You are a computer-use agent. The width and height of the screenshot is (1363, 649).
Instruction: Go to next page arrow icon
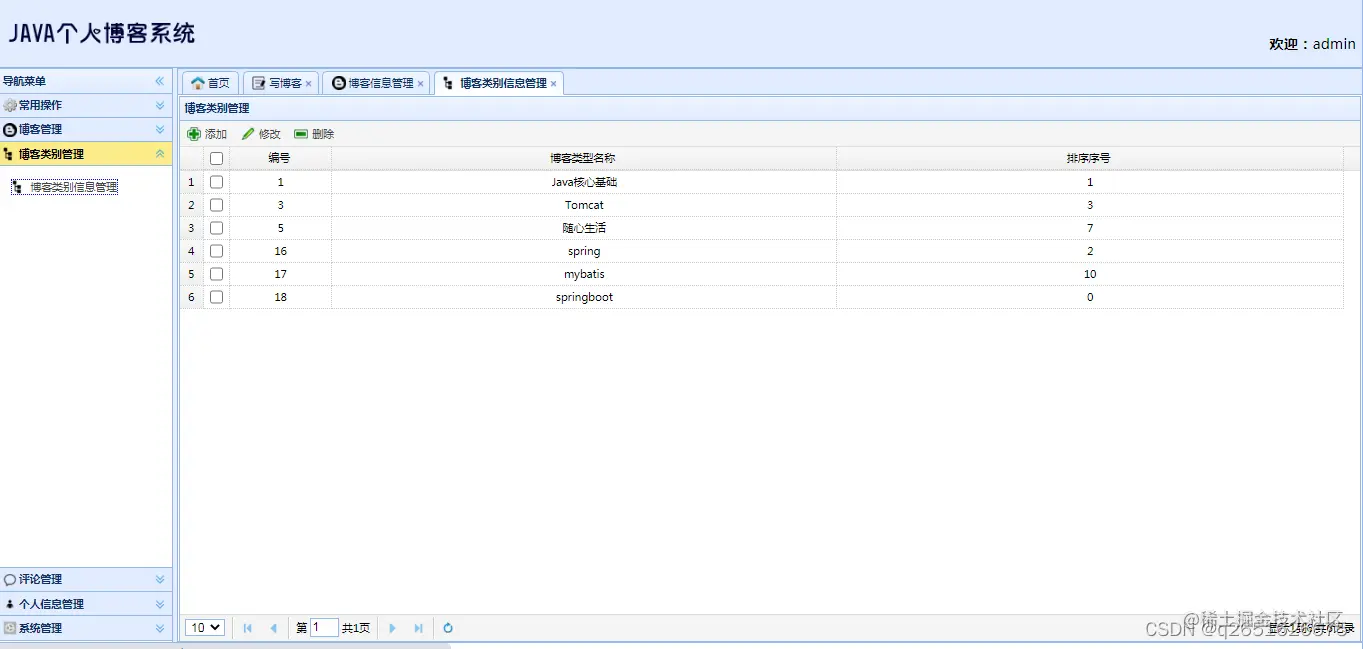[392, 628]
